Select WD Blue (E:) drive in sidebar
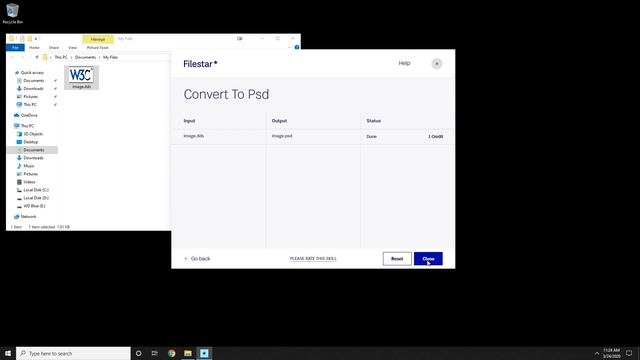 (34, 206)
